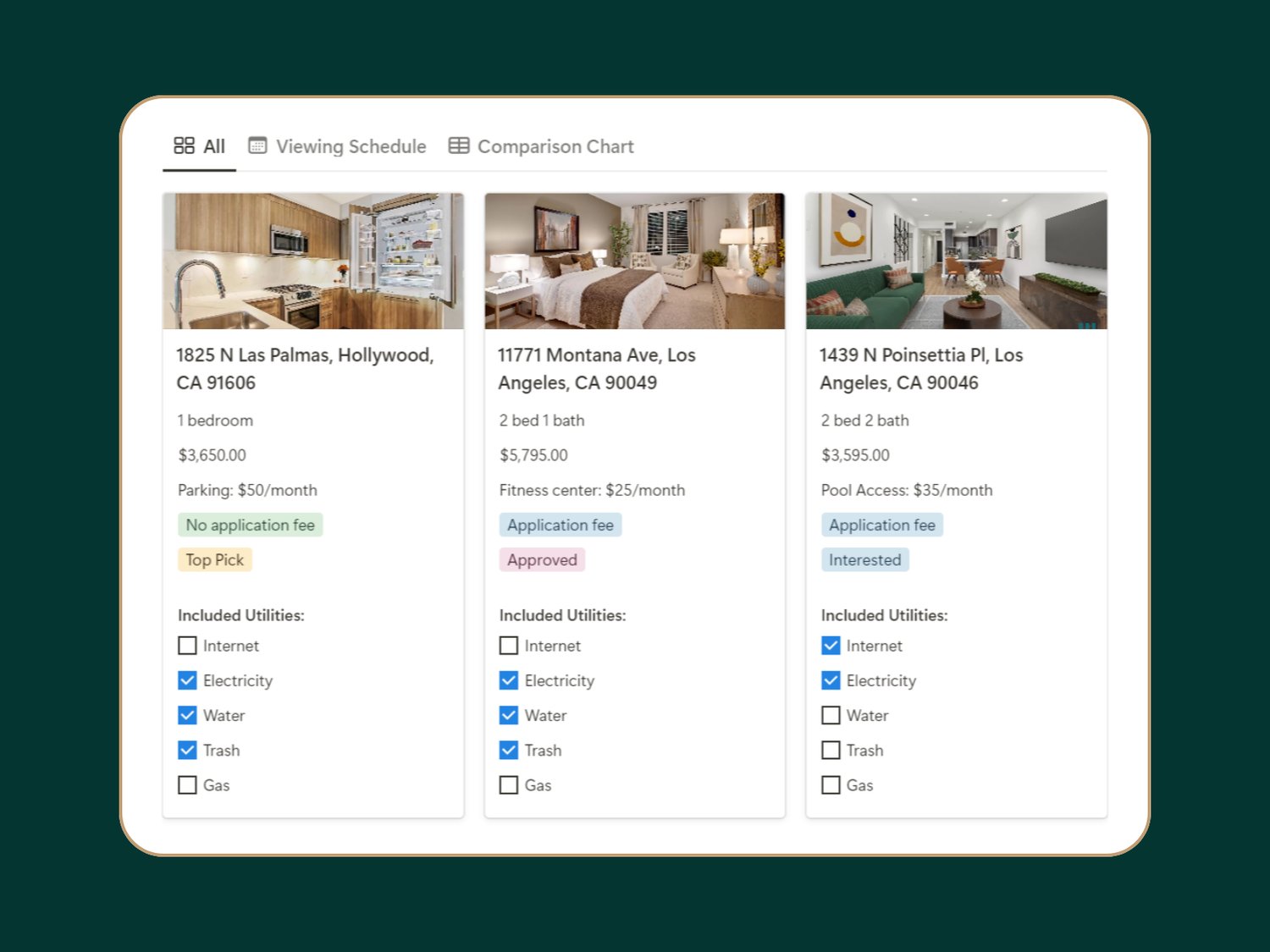
Task: Click Fitness center: $25/month text
Action: coord(592,490)
